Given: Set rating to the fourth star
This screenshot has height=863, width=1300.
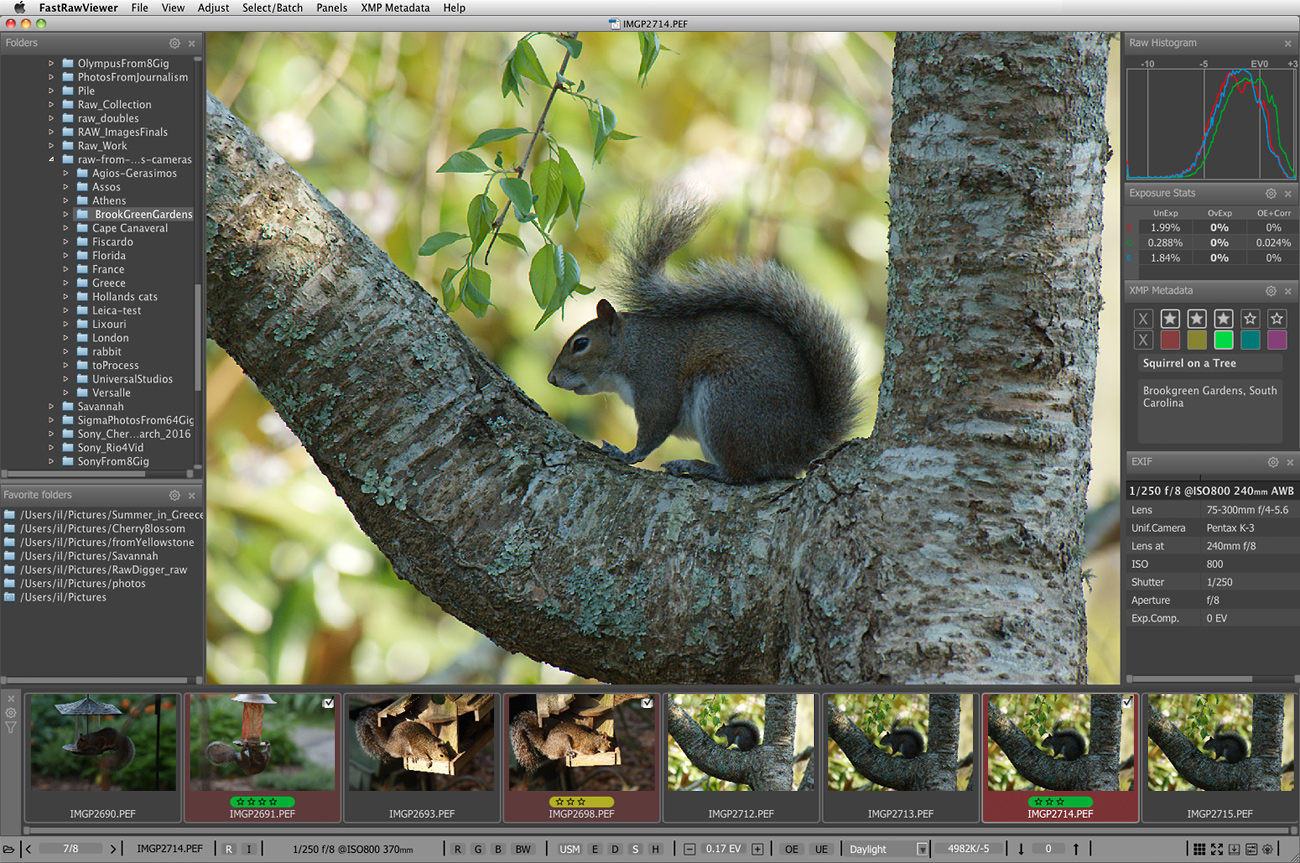Looking at the screenshot, I should pos(1250,318).
